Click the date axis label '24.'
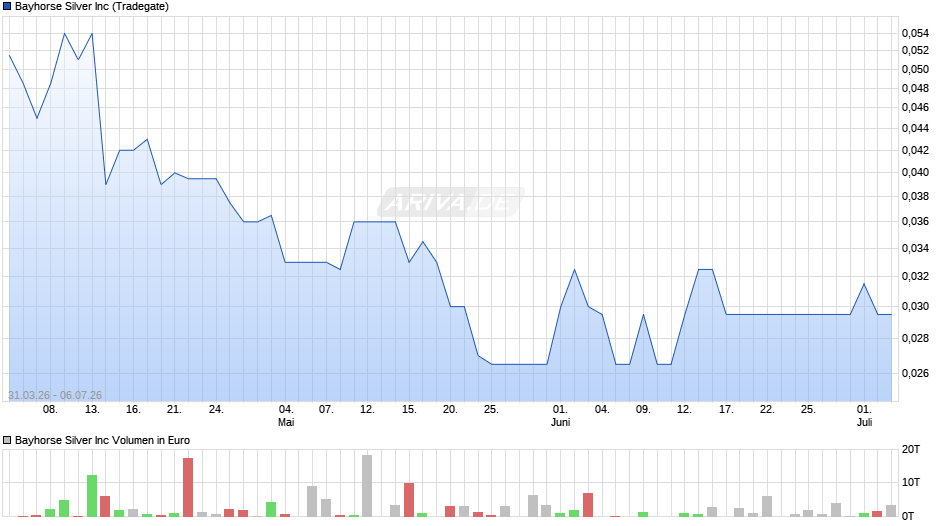 tap(216, 410)
